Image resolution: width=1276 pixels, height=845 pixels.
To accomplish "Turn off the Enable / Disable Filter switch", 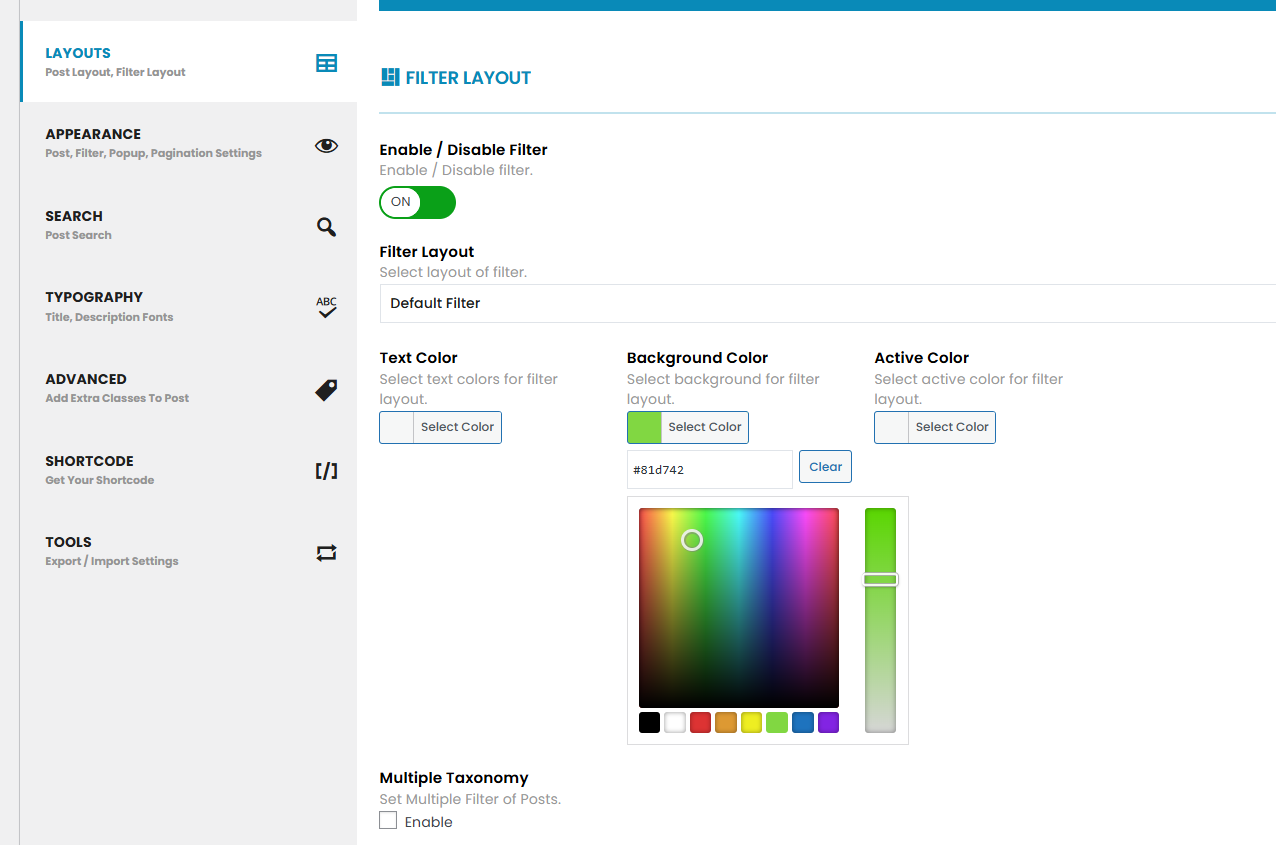I will click(x=418, y=202).
